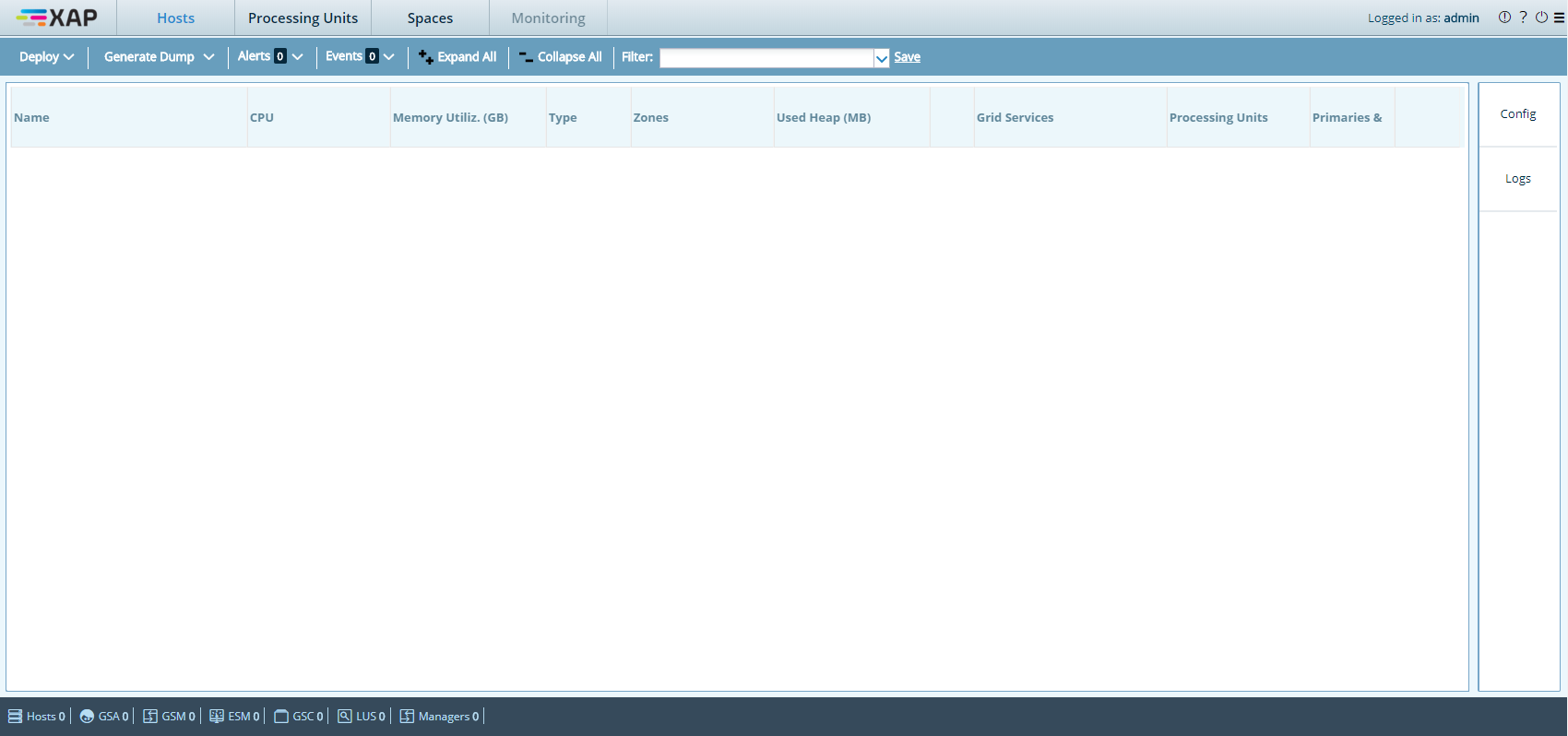The width and height of the screenshot is (1568, 736).
Task: Click the Managers status bar icon
Action: [407, 717]
